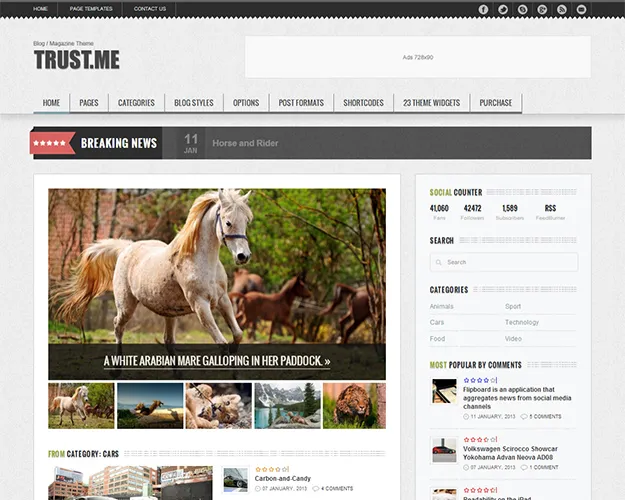Click the red car thumbnail beside the Volkswagen post
This screenshot has width=625, height=500.
tap(444, 450)
